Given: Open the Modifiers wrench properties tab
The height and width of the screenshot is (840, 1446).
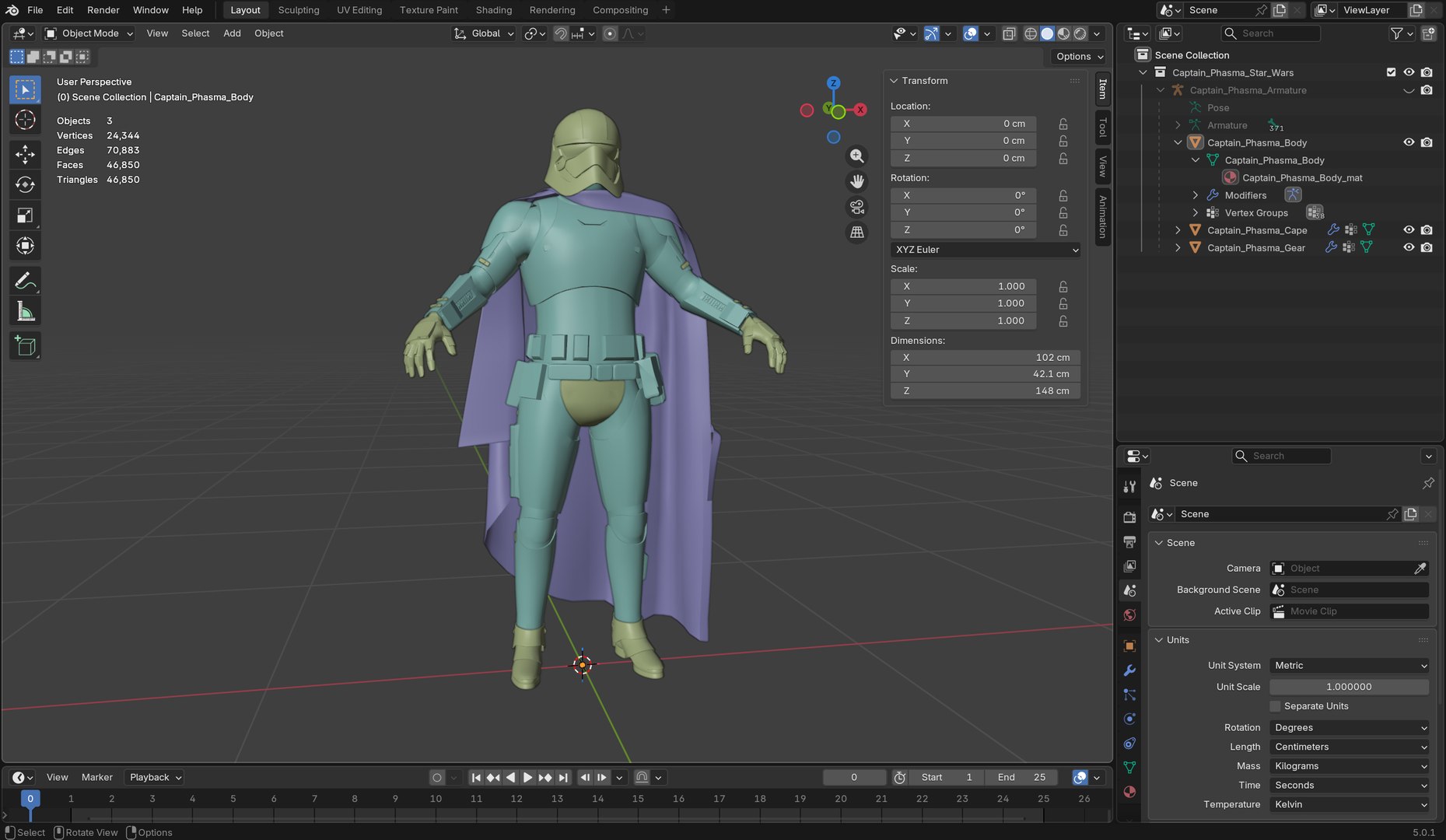Looking at the screenshot, I should click(1129, 670).
